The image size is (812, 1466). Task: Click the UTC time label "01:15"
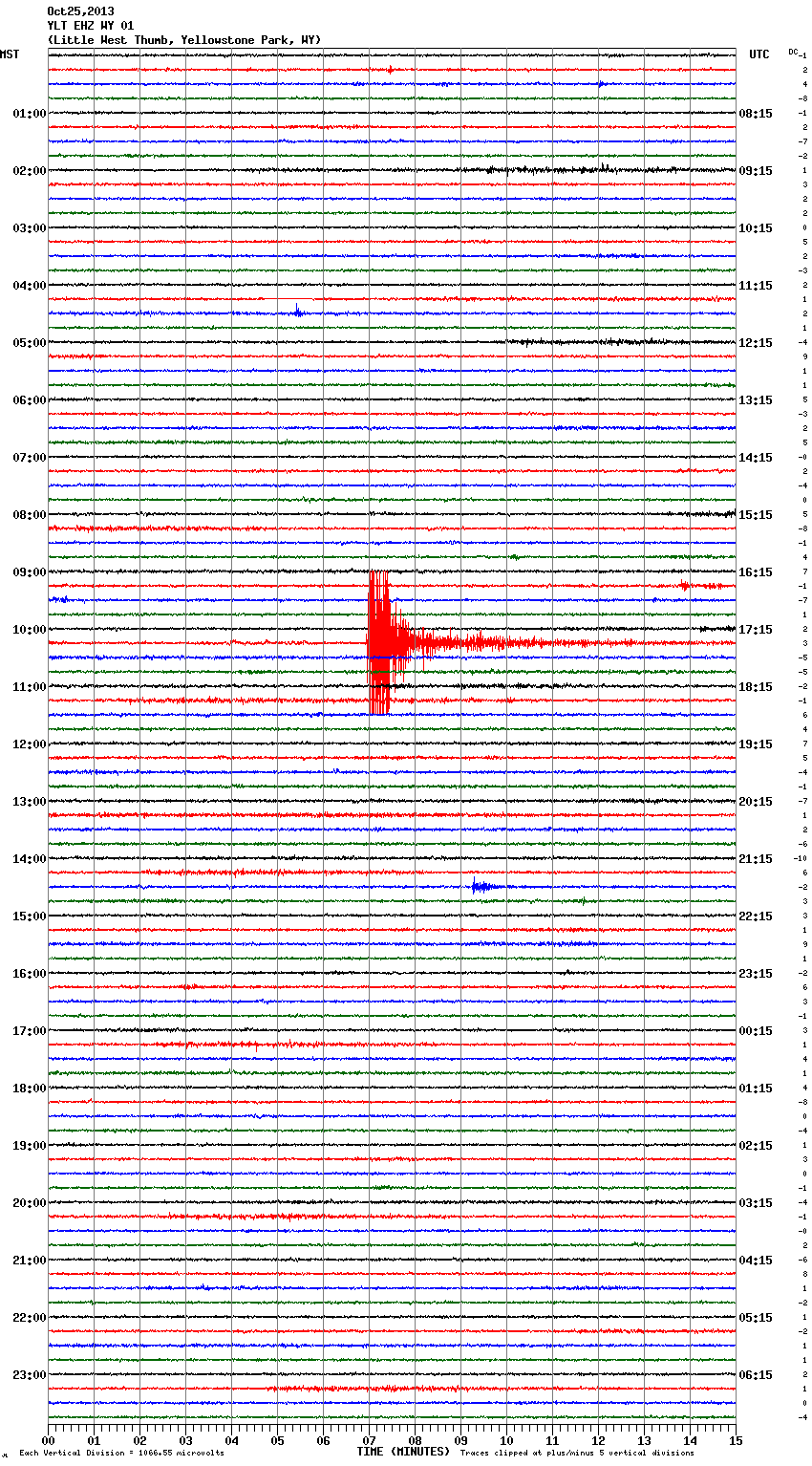pyautogui.click(x=756, y=1089)
